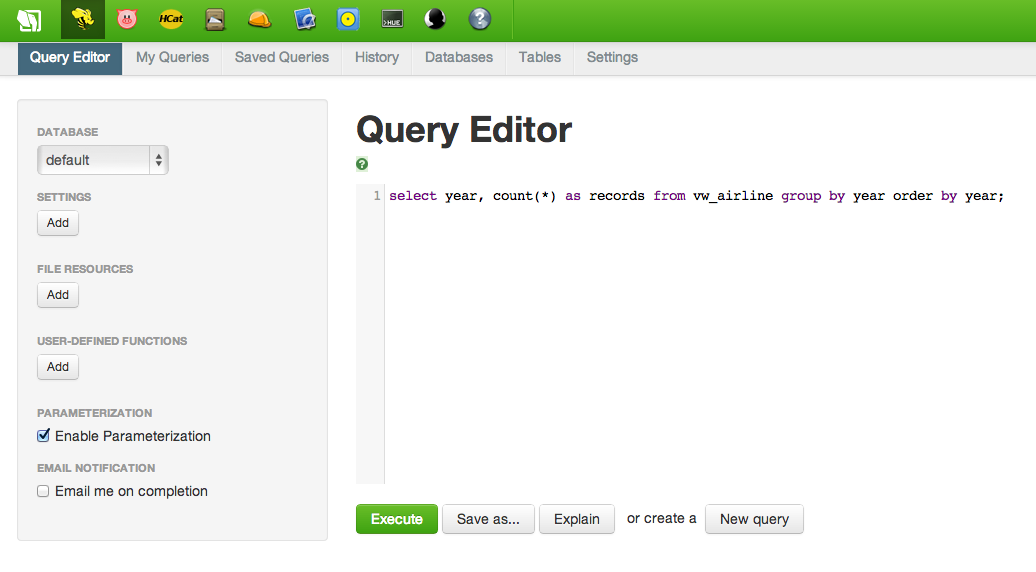Open the HCat app icon
Viewport: 1036px width, 572px height.
(x=171, y=19)
